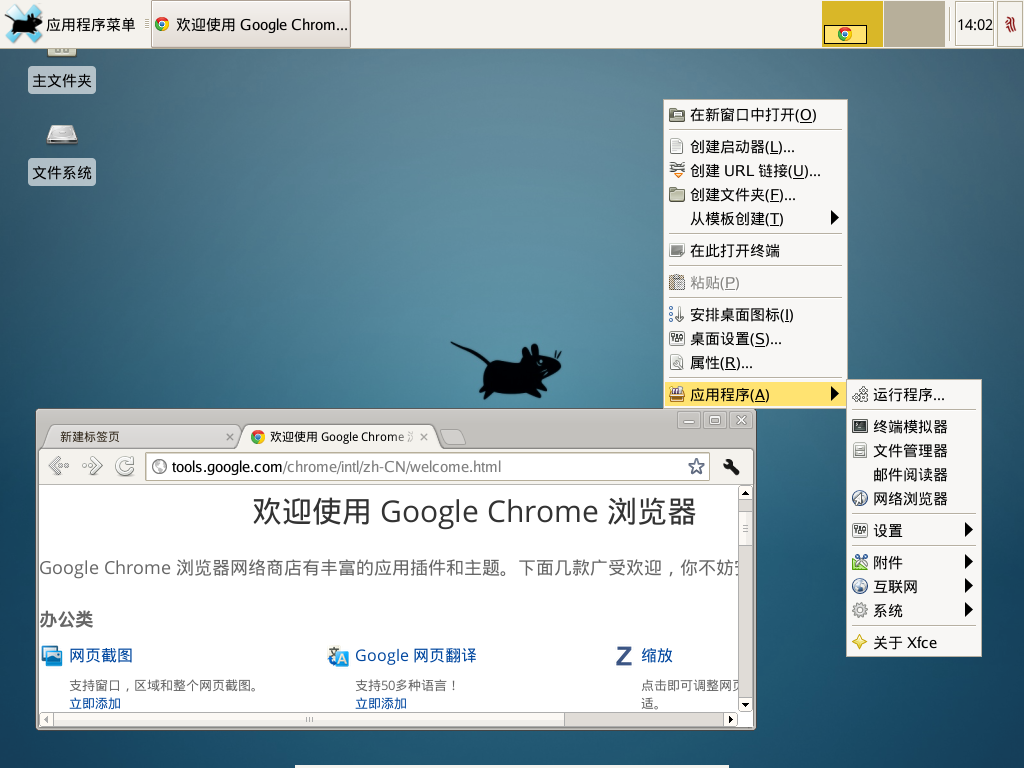Open the 缩放 link
This screenshot has height=768, width=1024.
[657, 655]
